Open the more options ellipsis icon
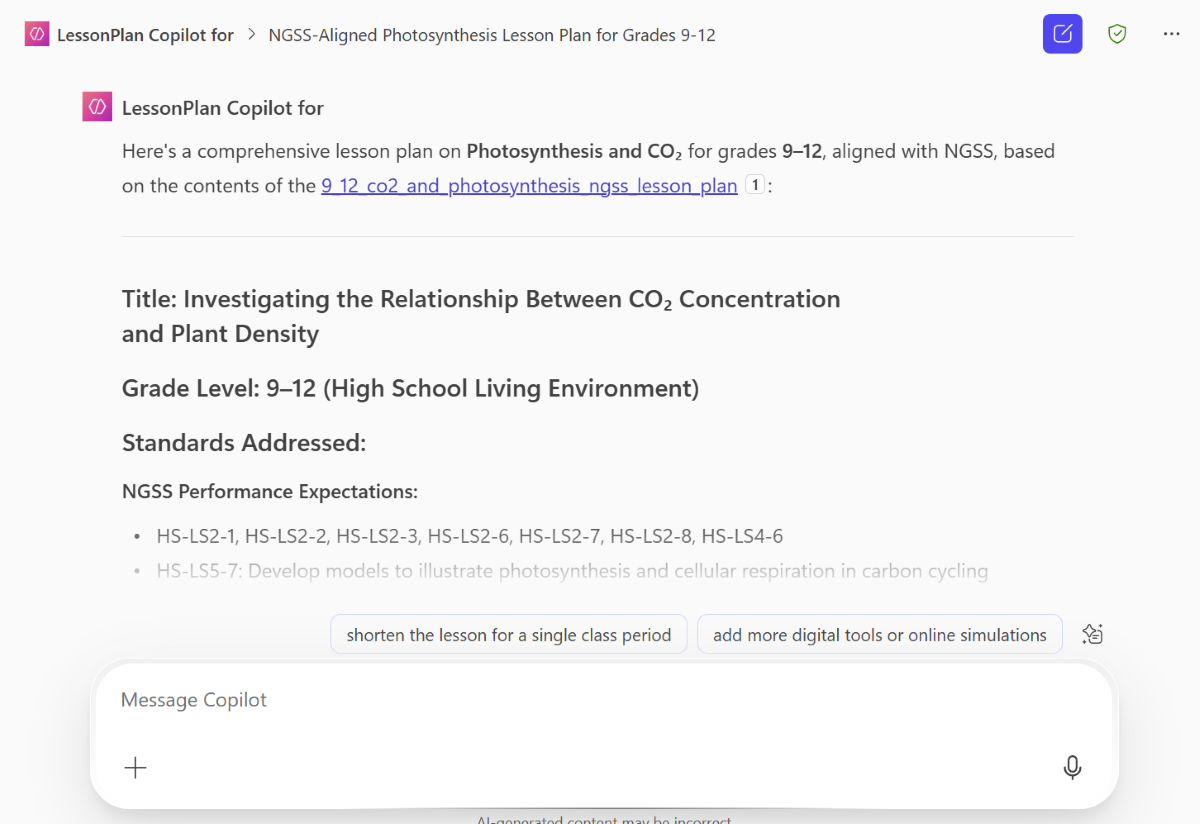 [1171, 33]
